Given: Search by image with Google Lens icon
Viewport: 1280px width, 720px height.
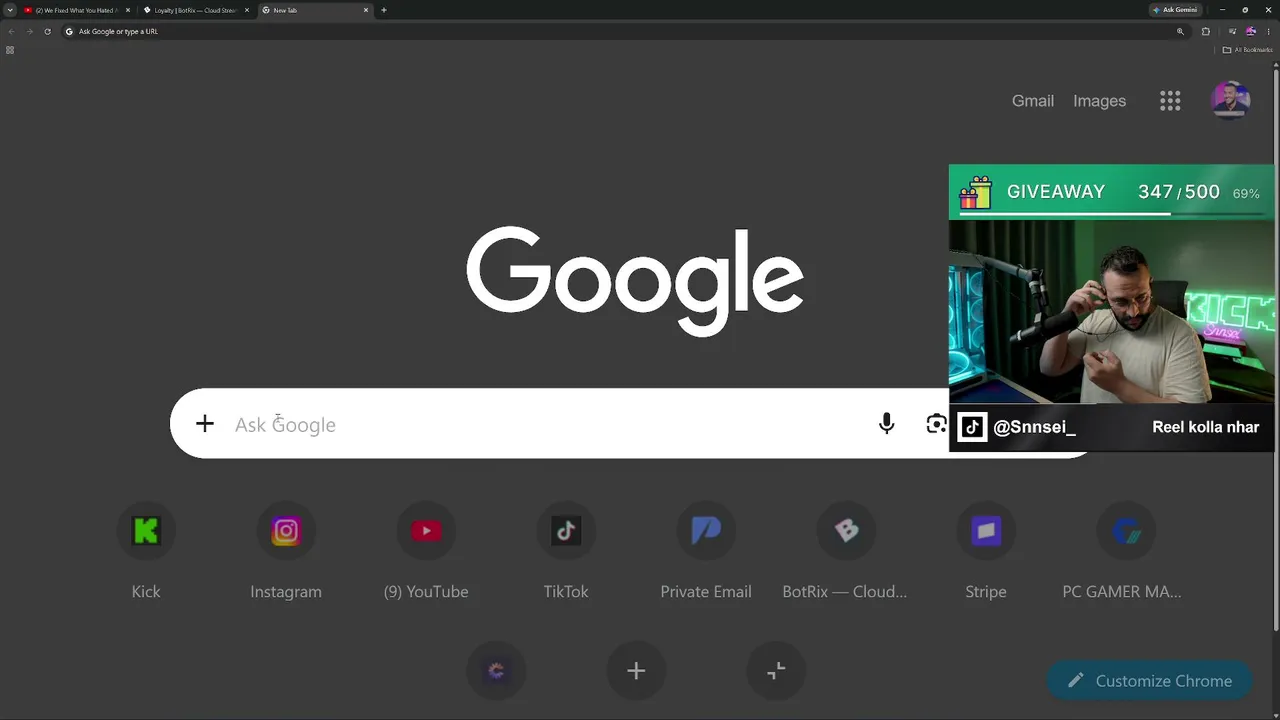Looking at the screenshot, I should pos(936,424).
